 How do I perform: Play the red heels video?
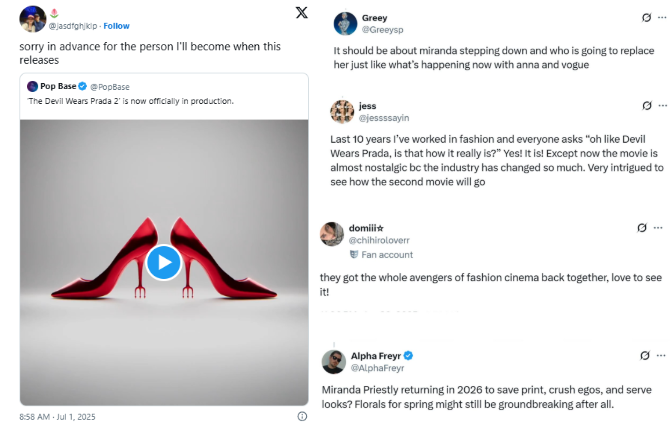[163, 263]
